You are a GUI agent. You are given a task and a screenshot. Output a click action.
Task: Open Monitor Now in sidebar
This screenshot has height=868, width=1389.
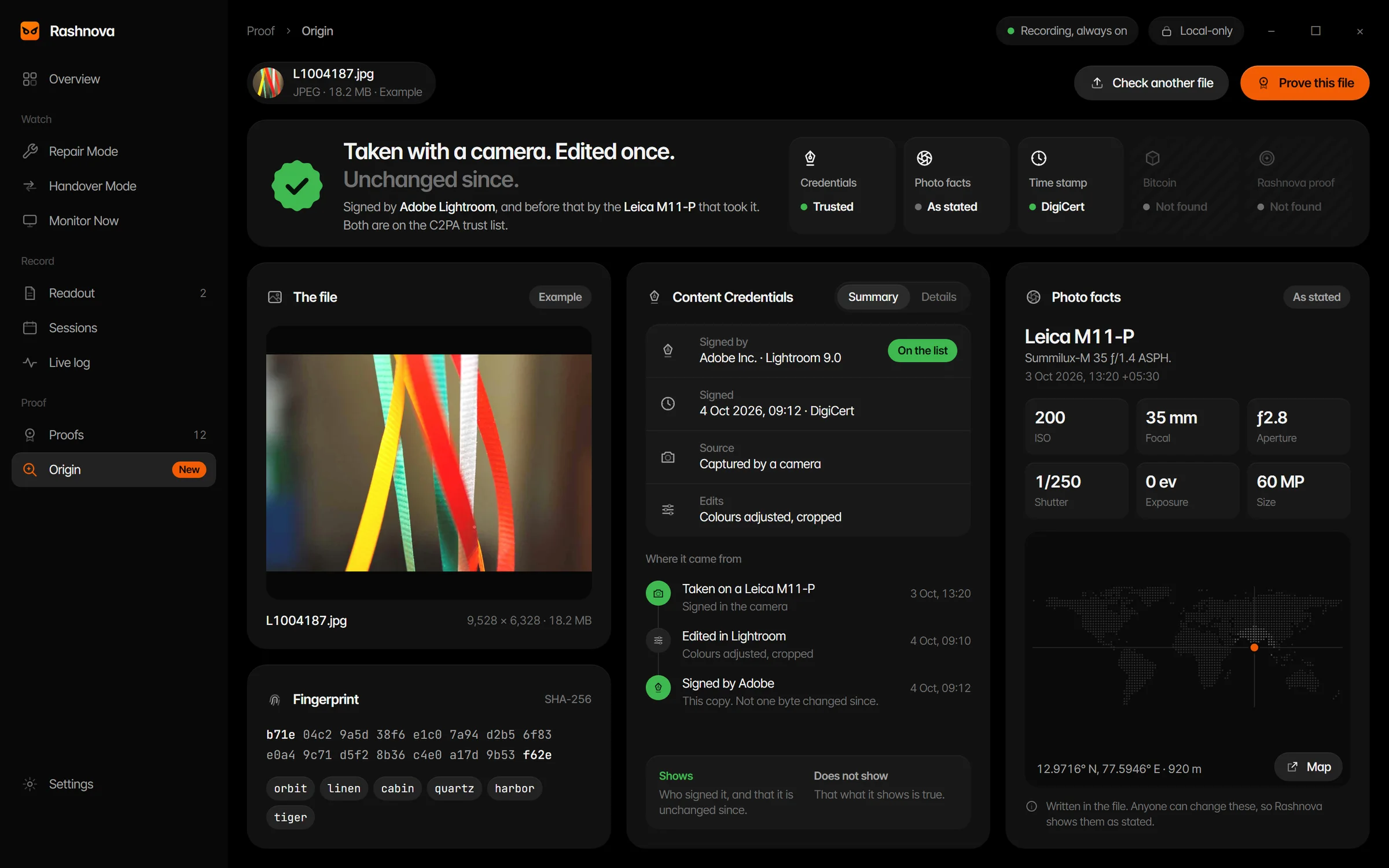tap(114, 221)
